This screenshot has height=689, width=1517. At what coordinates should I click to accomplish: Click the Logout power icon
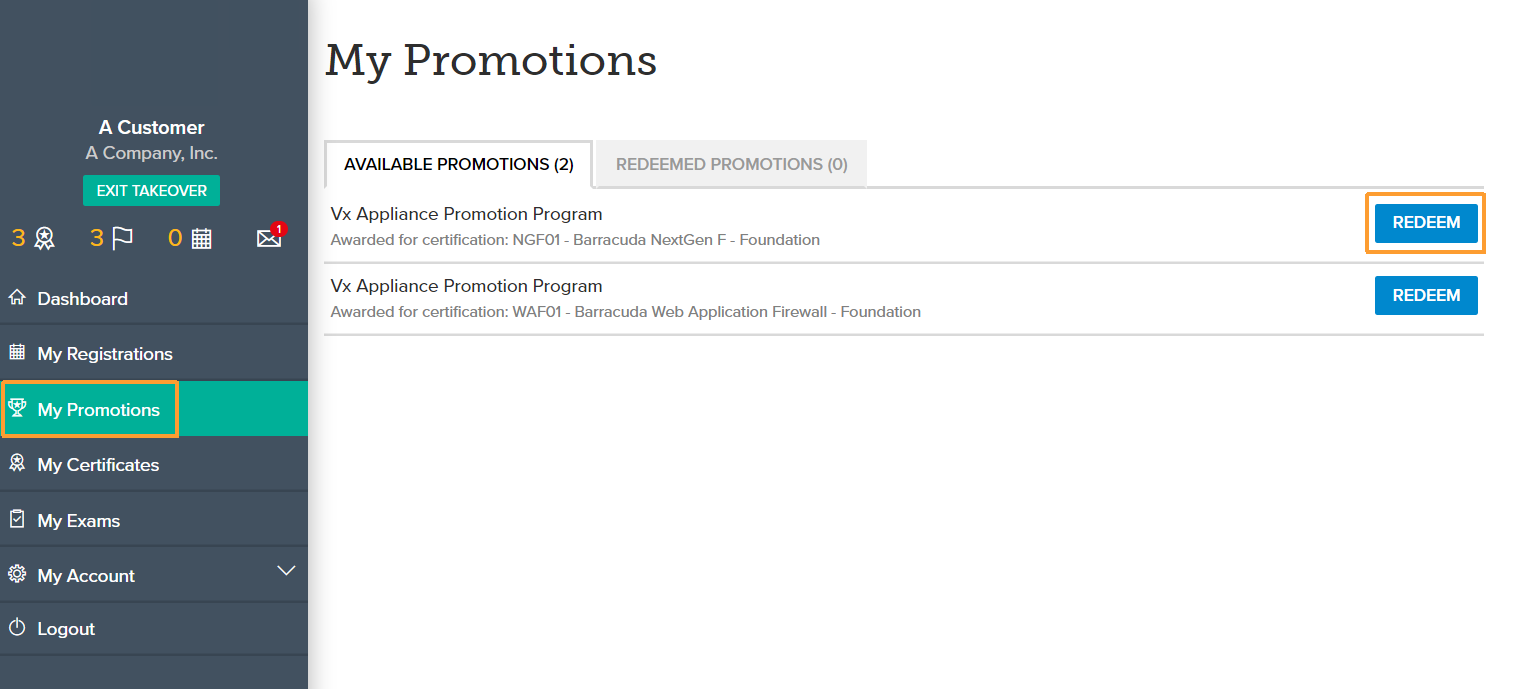(x=17, y=628)
